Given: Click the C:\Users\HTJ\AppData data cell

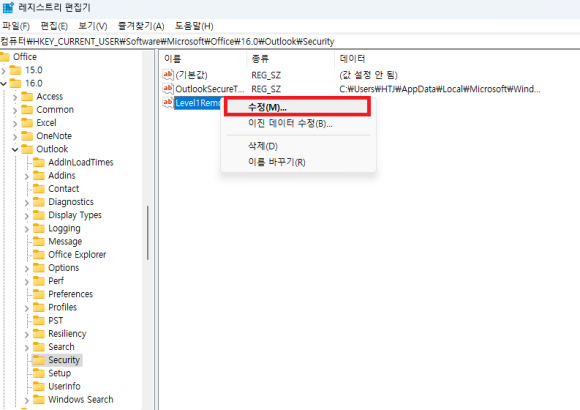Looking at the screenshot, I should 439,89.
